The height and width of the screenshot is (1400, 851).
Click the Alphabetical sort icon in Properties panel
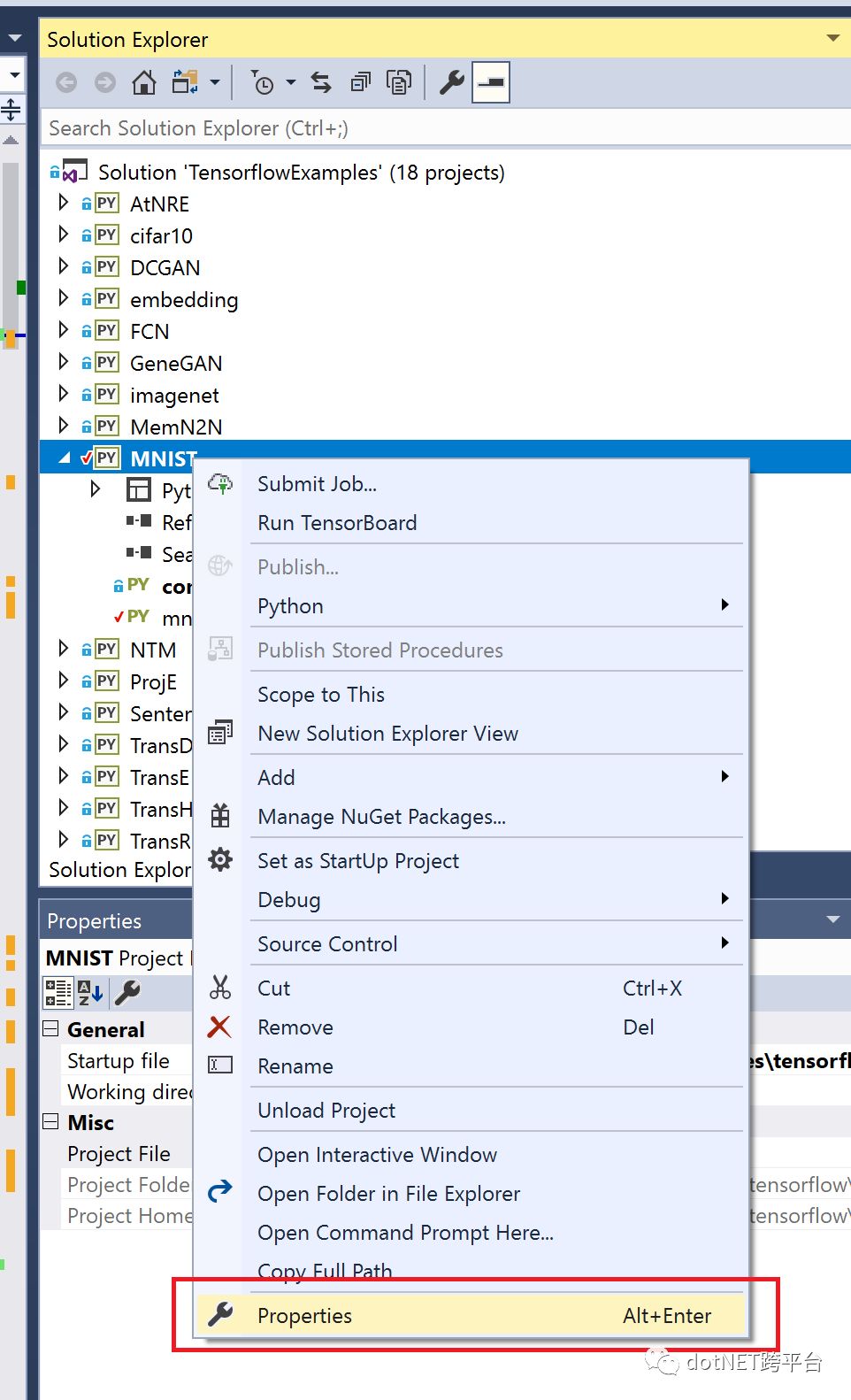(90, 993)
